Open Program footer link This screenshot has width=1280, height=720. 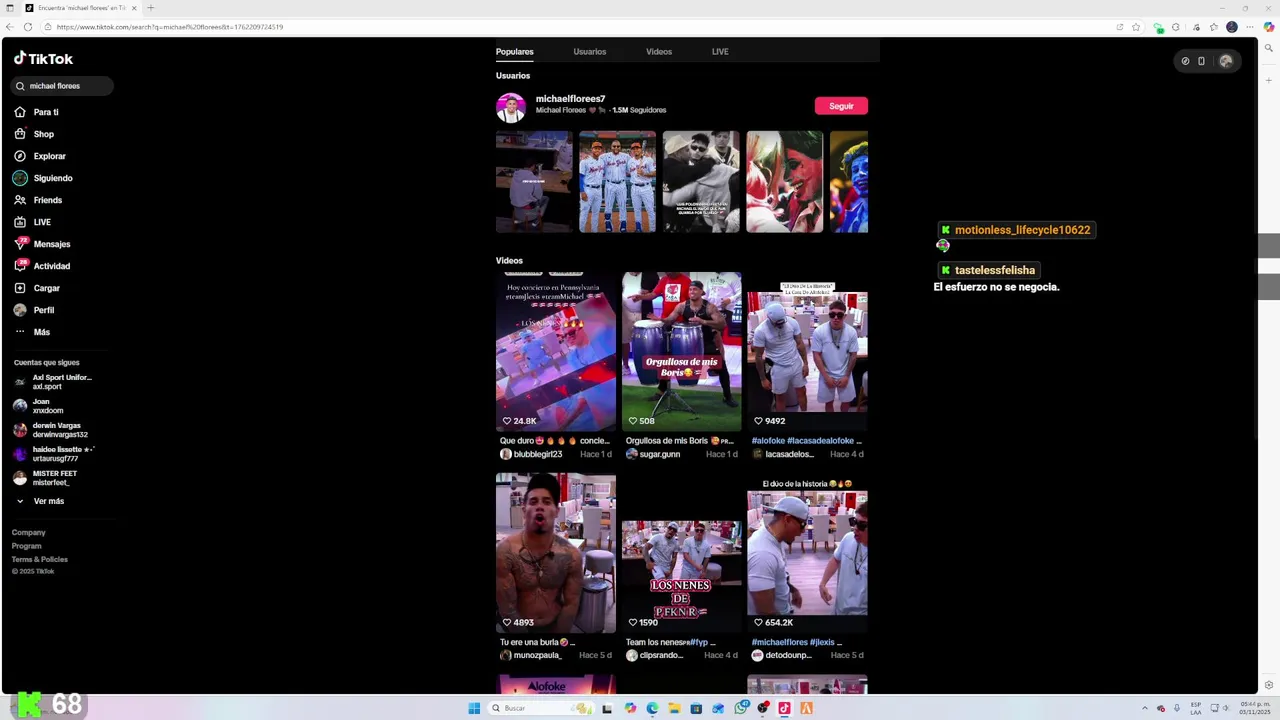click(x=27, y=546)
